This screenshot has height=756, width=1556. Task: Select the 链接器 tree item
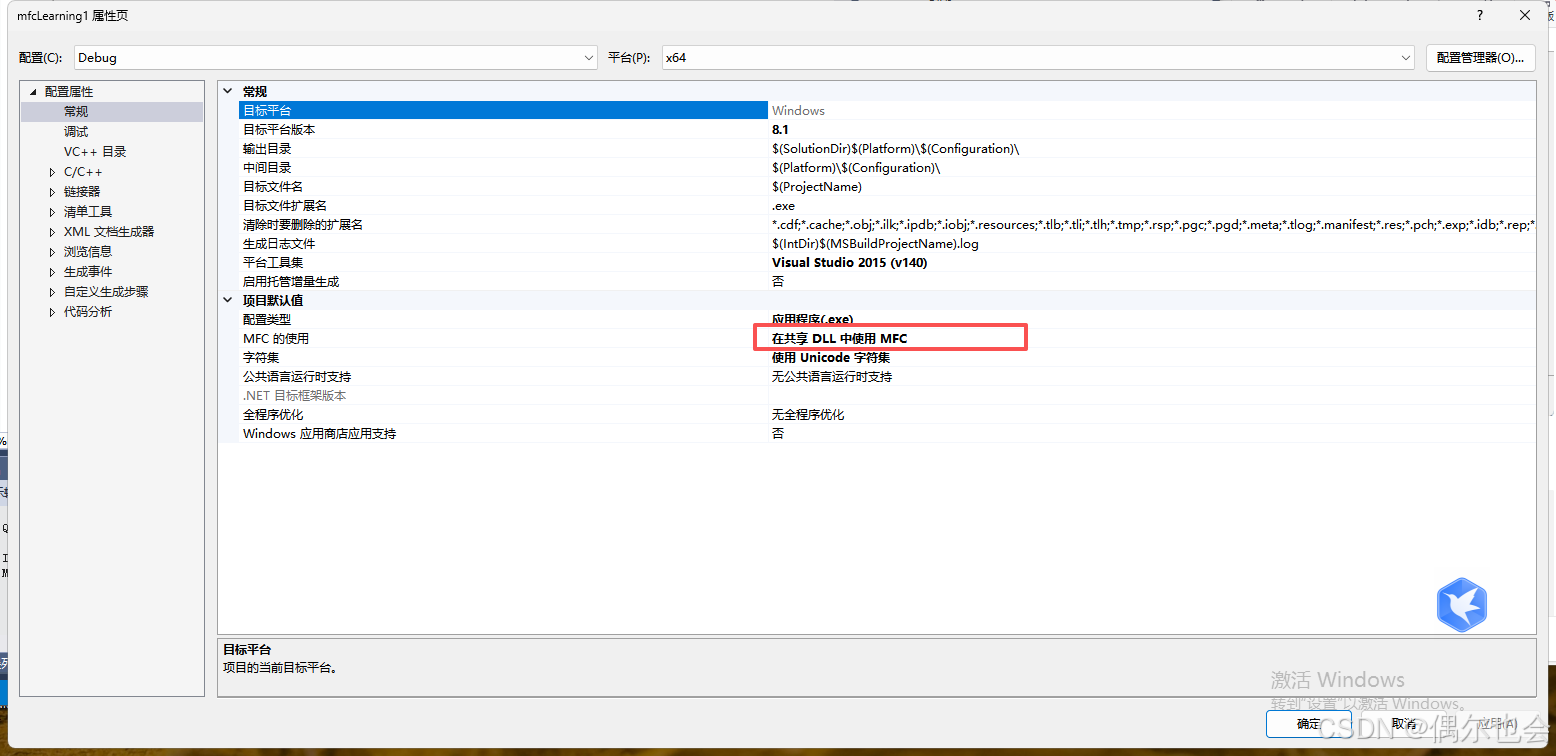[82, 192]
